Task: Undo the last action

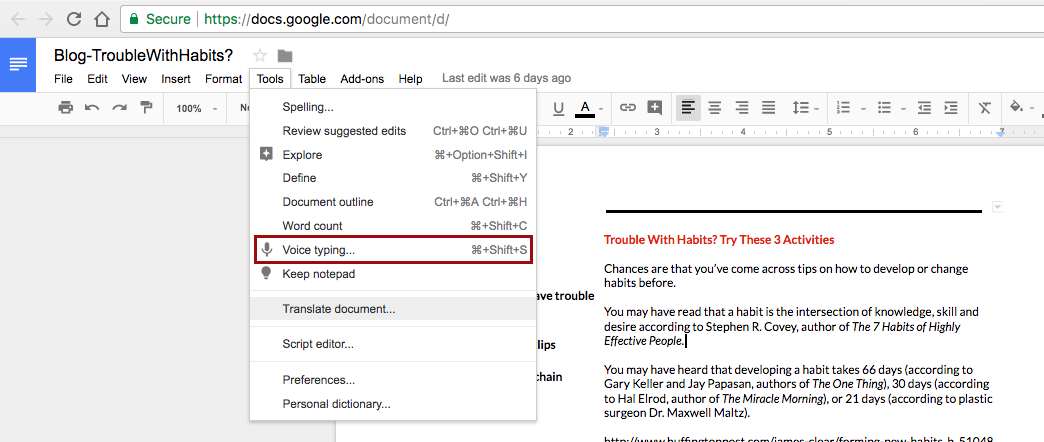Action: (x=92, y=107)
